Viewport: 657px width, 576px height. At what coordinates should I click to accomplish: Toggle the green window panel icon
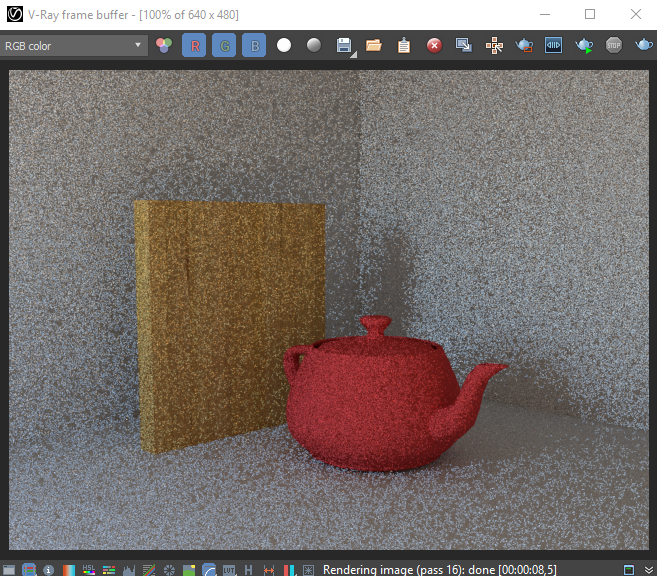pos(629,570)
